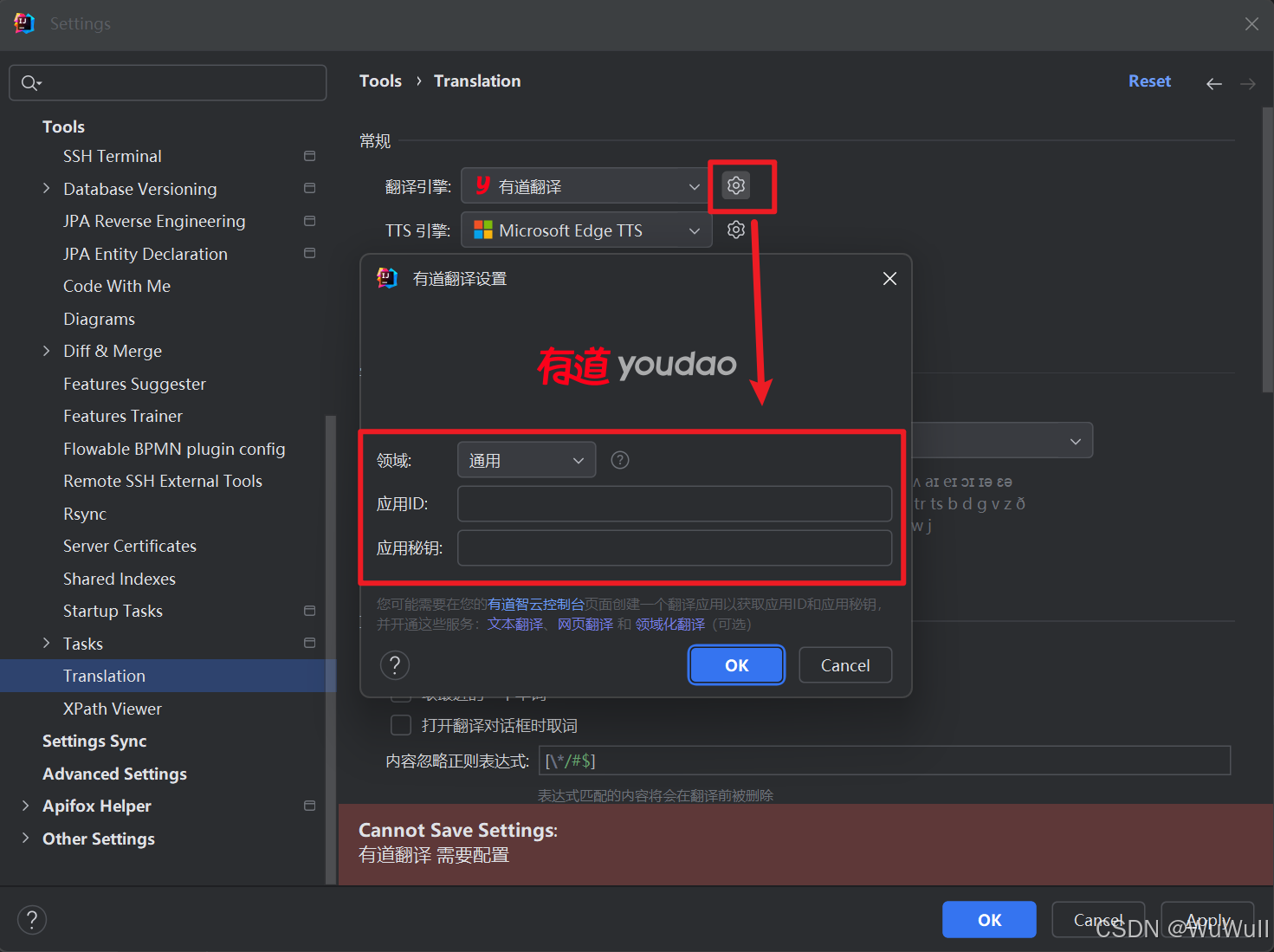1274x952 pixels.
Task: Open the 有道智云控制台 link
Action: coord(536,604)
